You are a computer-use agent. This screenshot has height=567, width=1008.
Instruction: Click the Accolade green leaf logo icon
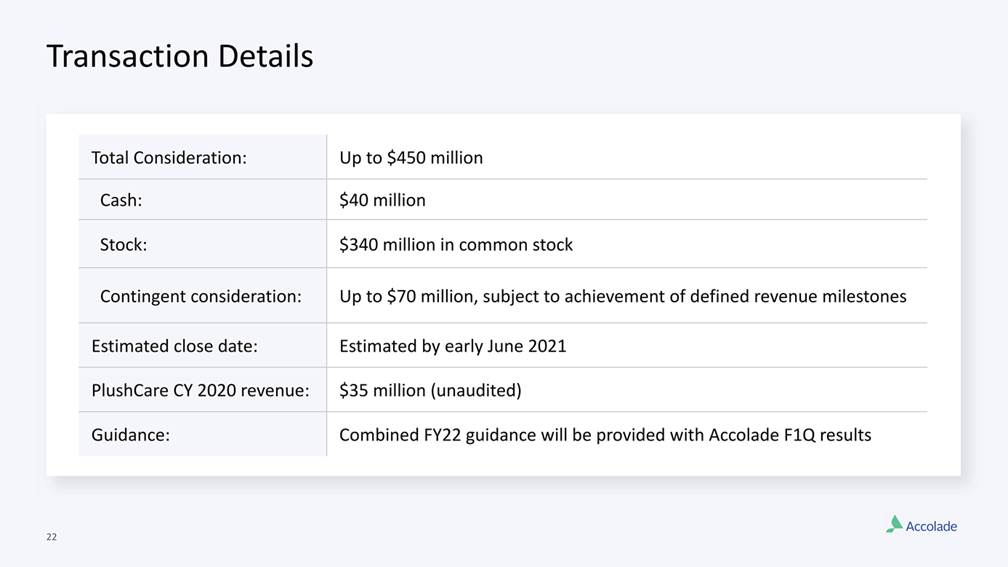click(894, 524)
